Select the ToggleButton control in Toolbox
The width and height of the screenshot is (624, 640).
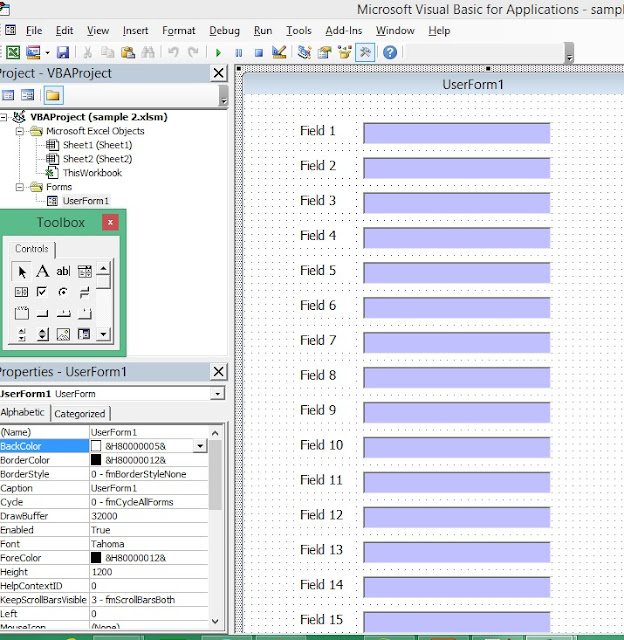[x=84, y=292]
